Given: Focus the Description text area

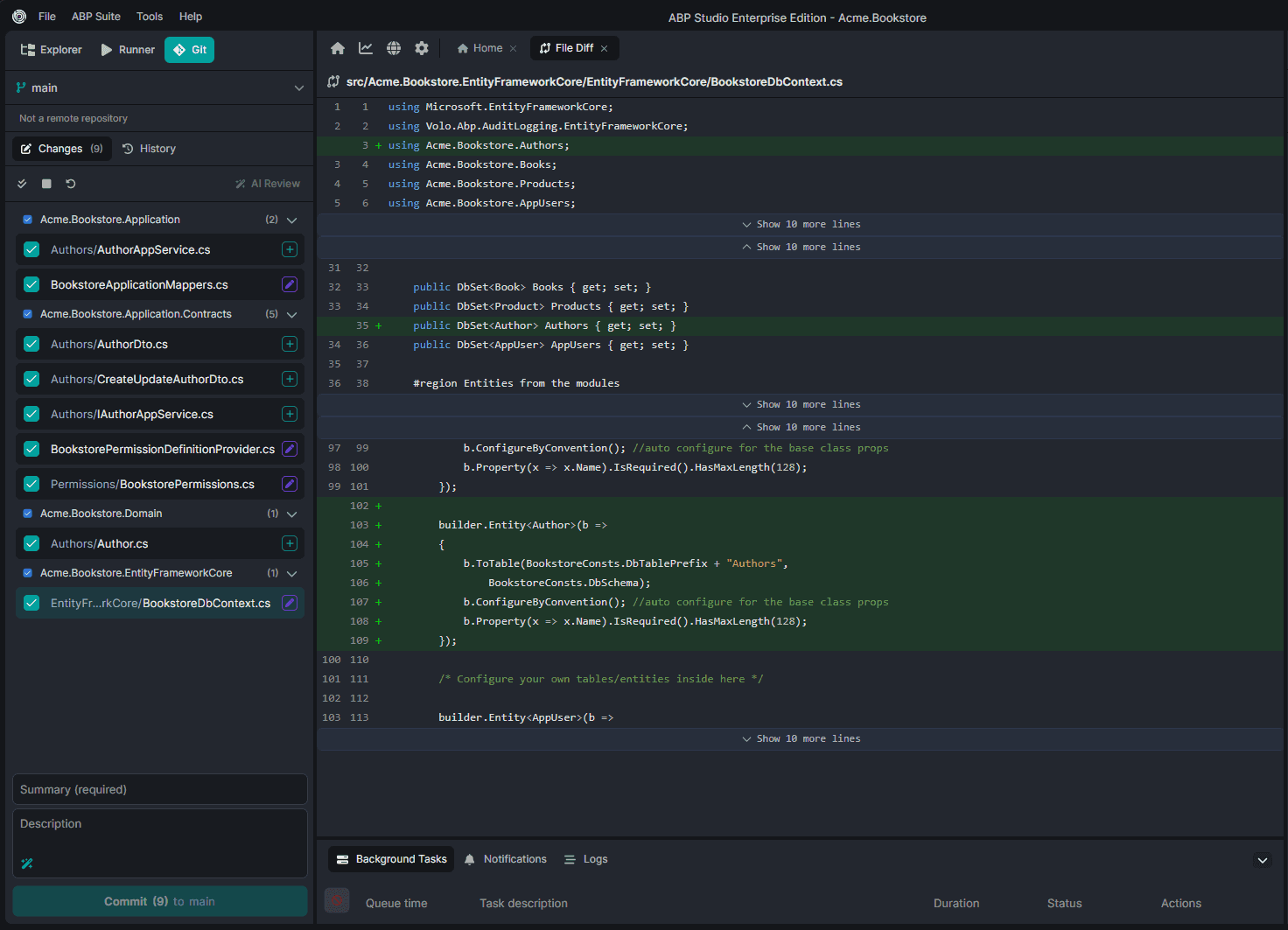Looking at the screenshot, I should click(x=160, y=843).
